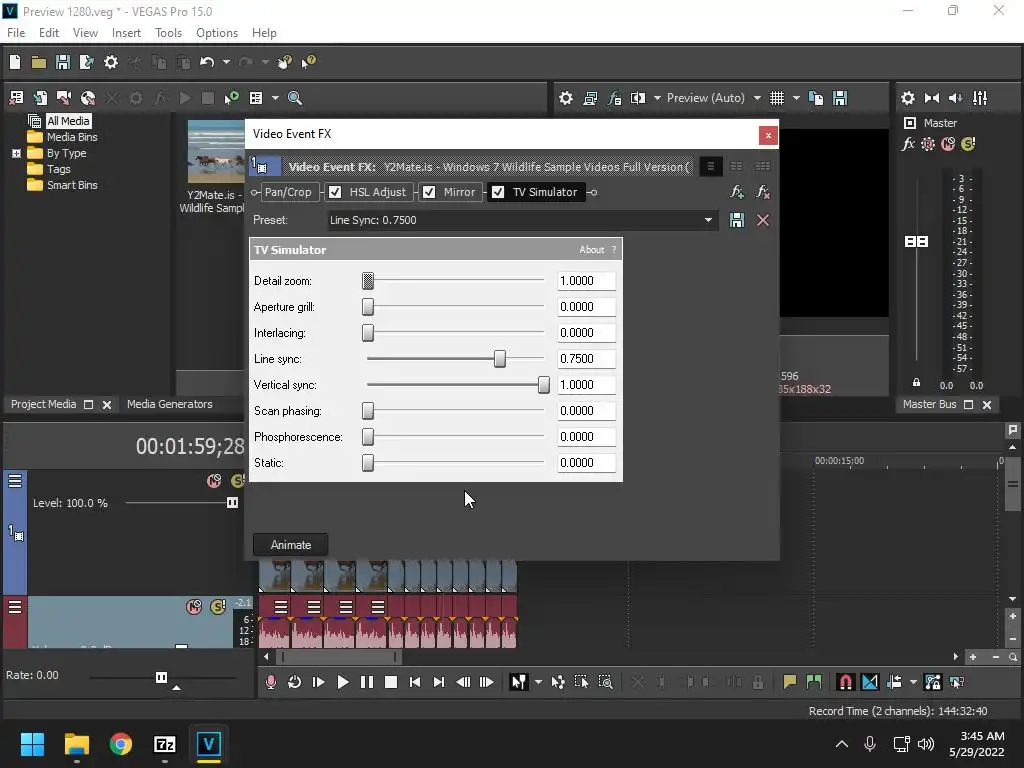Image resolution: width=1024 pixels, height=768 pixels.
Task: Open the Insert menu
Action: tap(126, 33)
